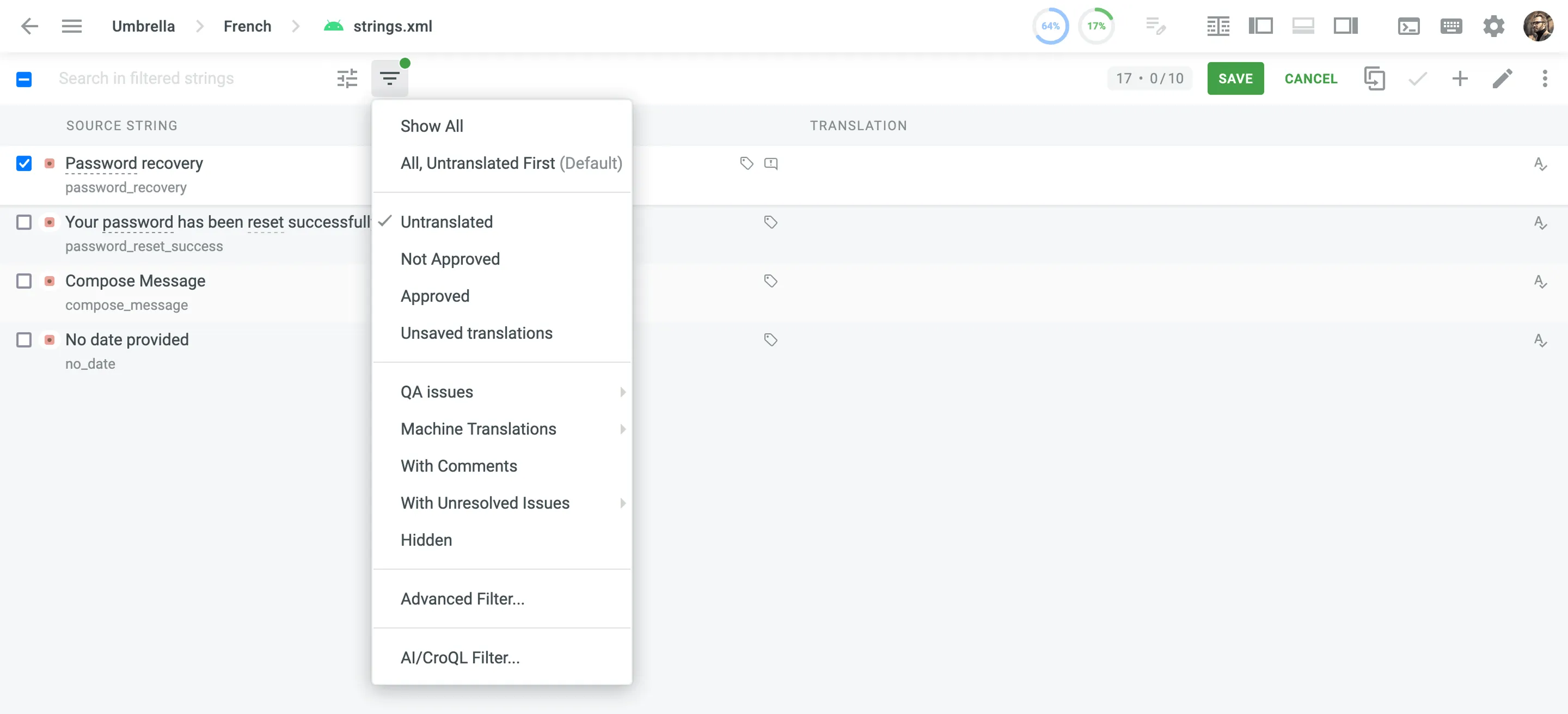Check the Compose Message string checkbox
Viewport: 1568px width, 714px height.
(24, 281)
